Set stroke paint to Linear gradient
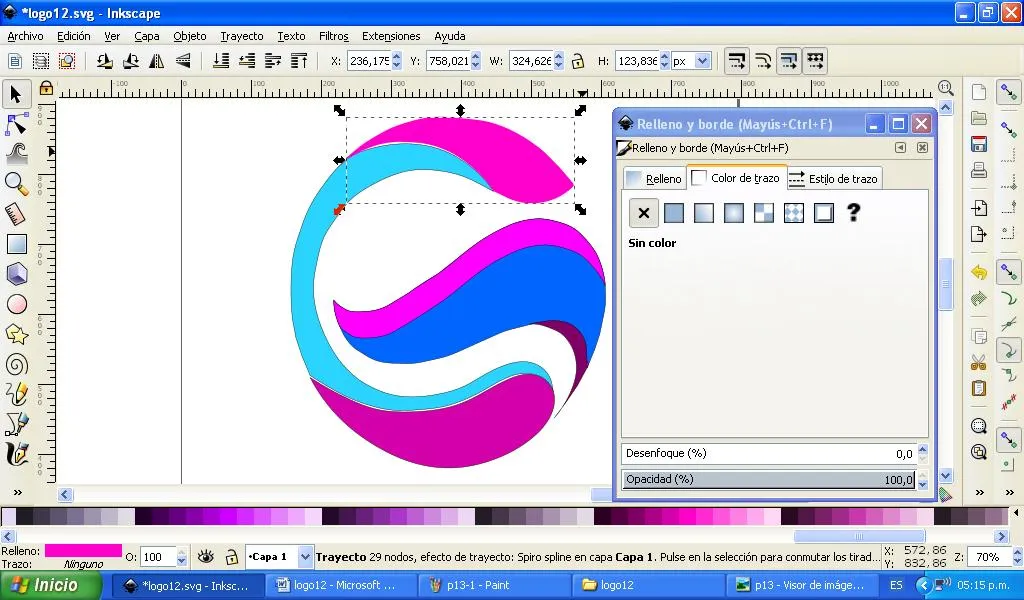 (703, 213)
